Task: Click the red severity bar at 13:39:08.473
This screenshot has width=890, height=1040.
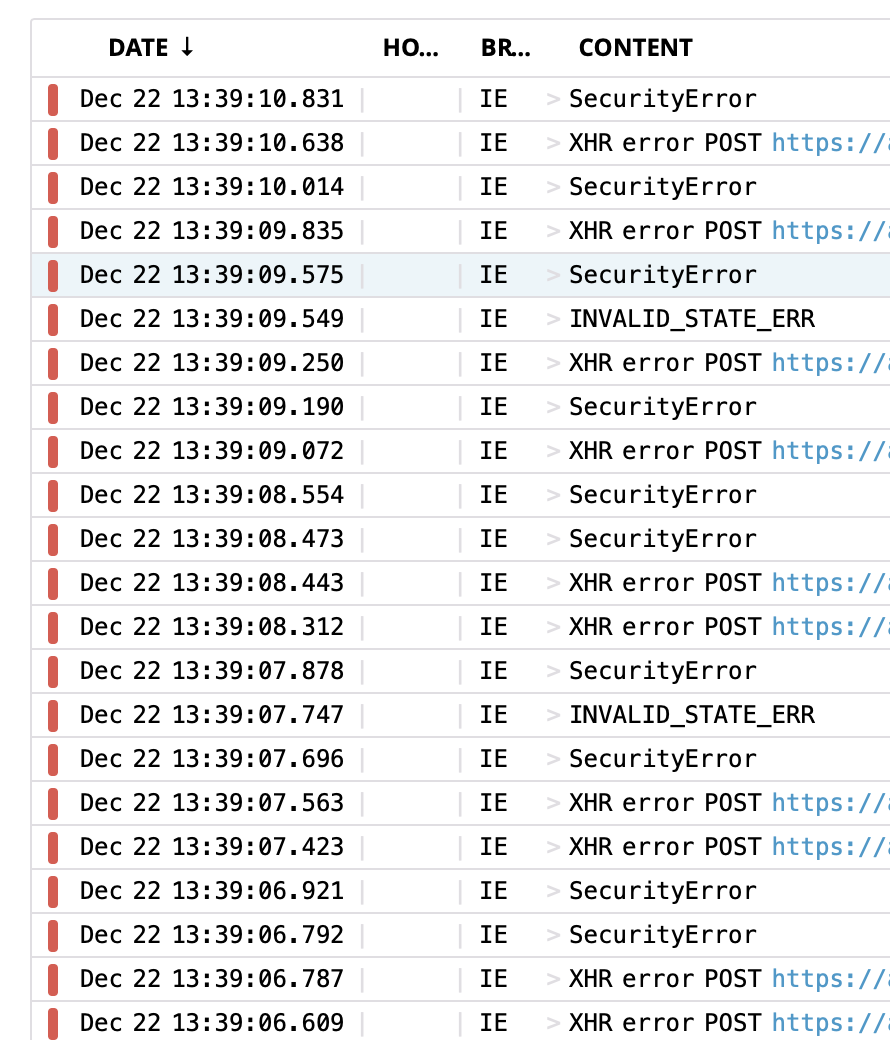Action: 52,538
